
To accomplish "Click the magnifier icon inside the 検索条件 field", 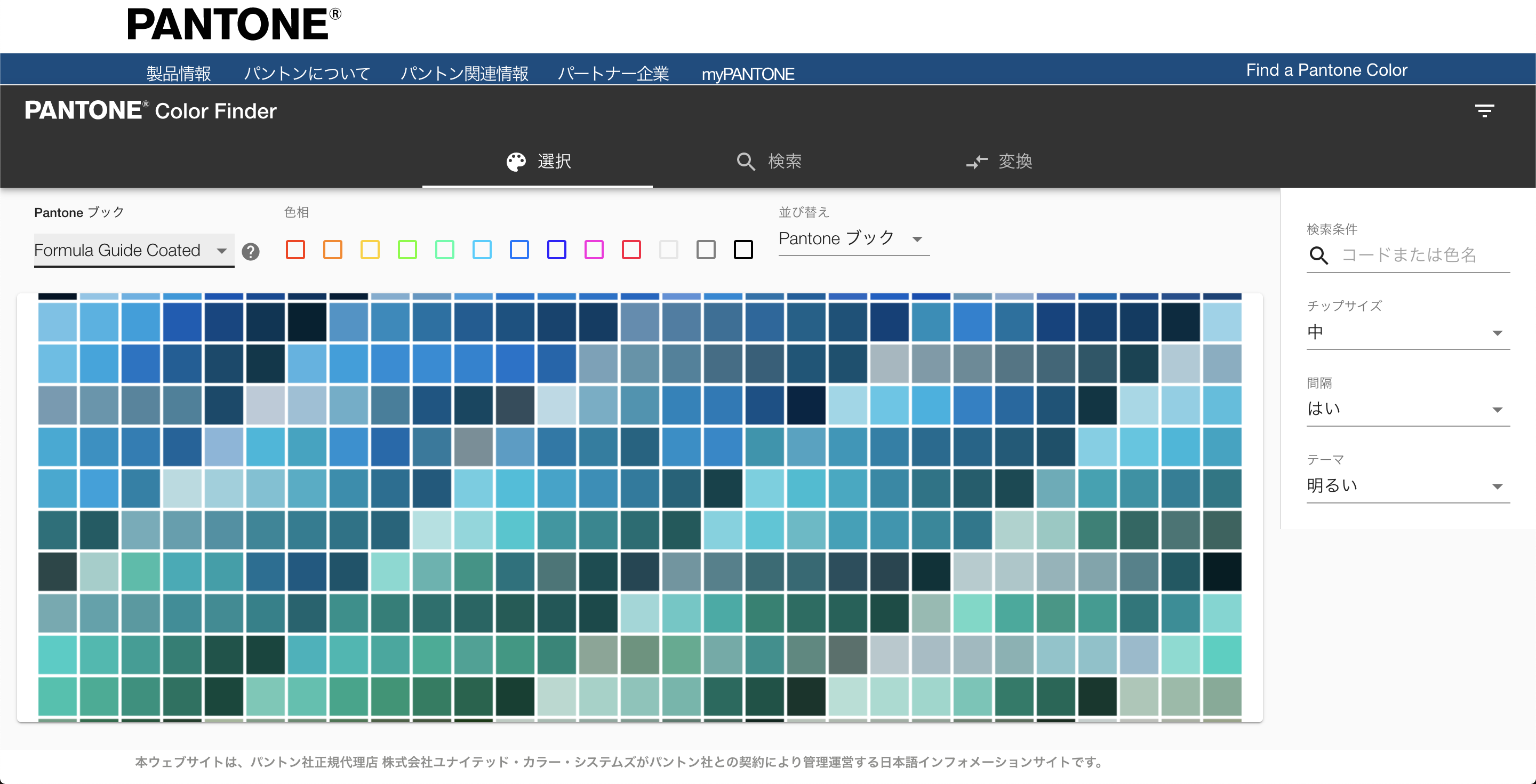I will click(x=1319, y=256).
